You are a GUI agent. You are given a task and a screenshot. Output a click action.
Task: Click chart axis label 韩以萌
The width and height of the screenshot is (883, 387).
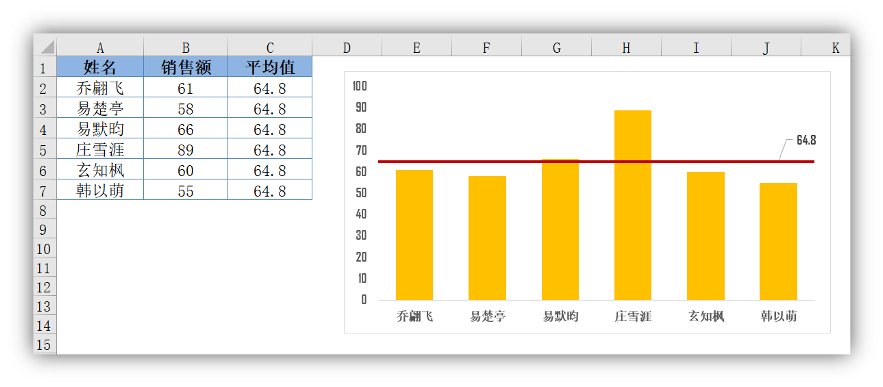(x=778, y=317)
